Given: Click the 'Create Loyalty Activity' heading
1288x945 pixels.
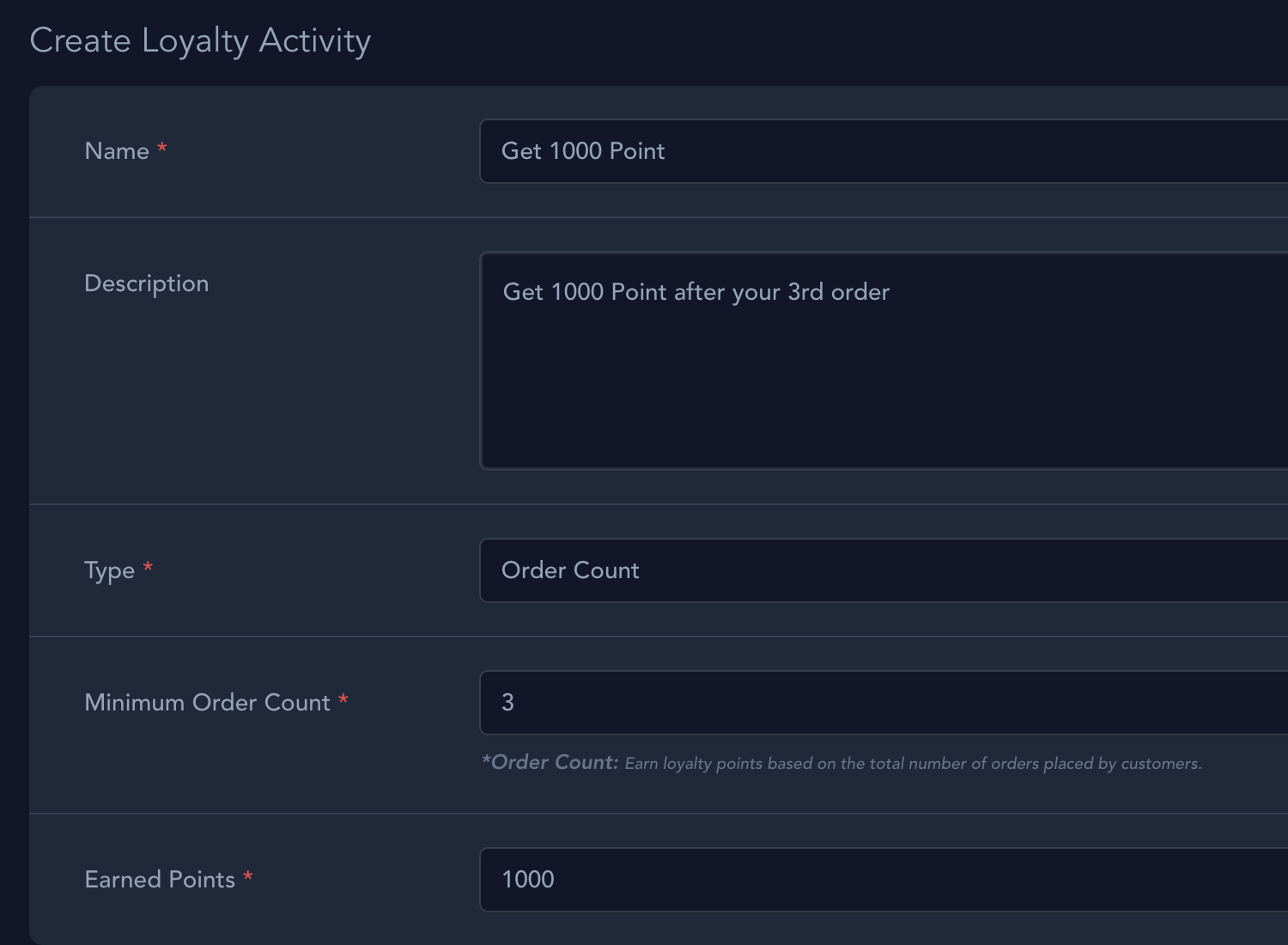Looking at the screenshot, I should pos(200,40).
